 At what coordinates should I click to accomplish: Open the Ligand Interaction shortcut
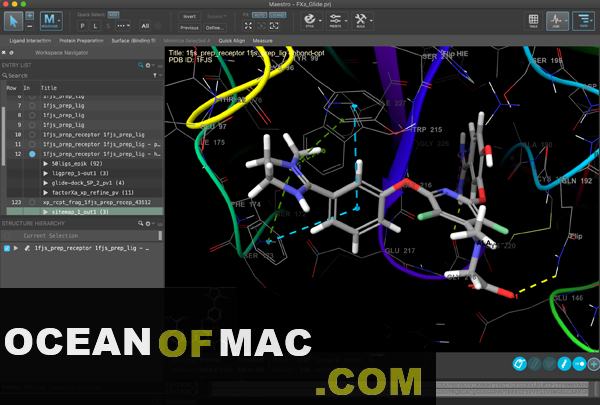(x=30, y=41)
